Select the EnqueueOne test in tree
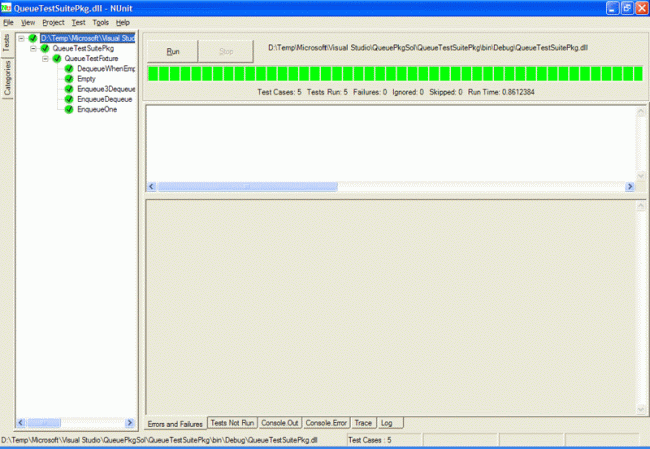 point(97,109)
